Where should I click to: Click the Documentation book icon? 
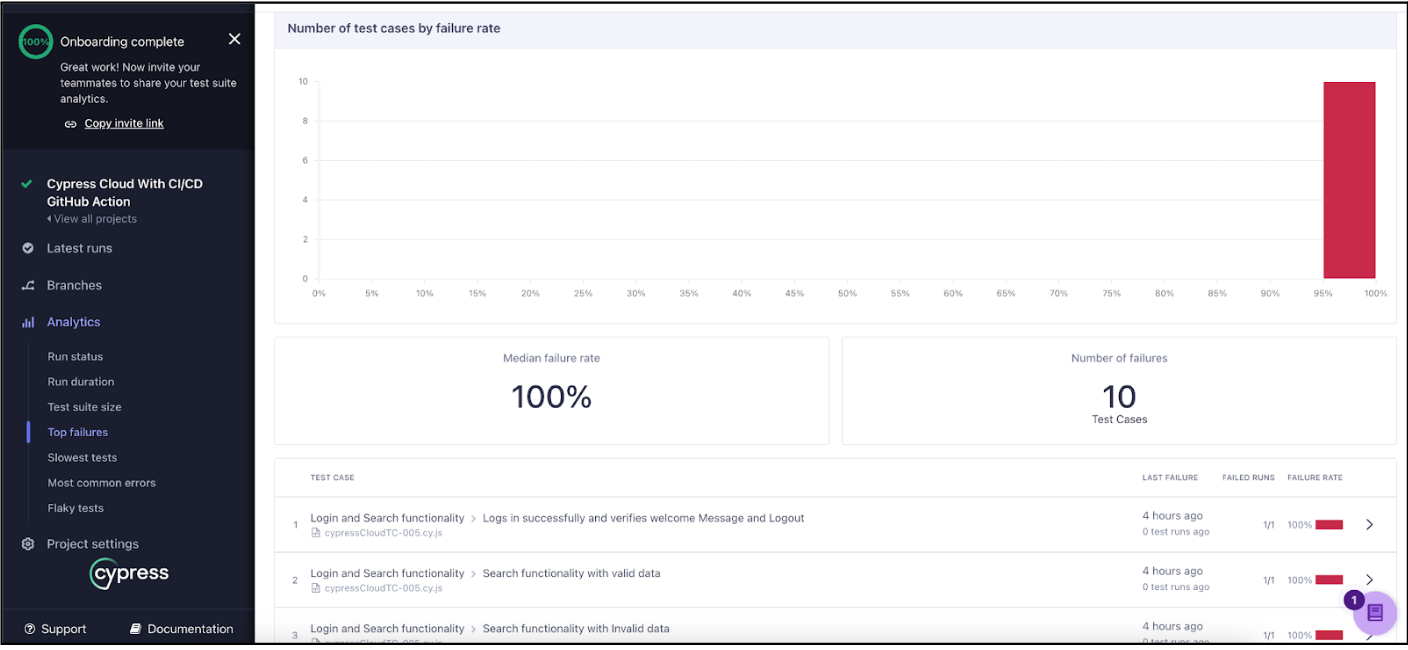click(x=136, y=629)
